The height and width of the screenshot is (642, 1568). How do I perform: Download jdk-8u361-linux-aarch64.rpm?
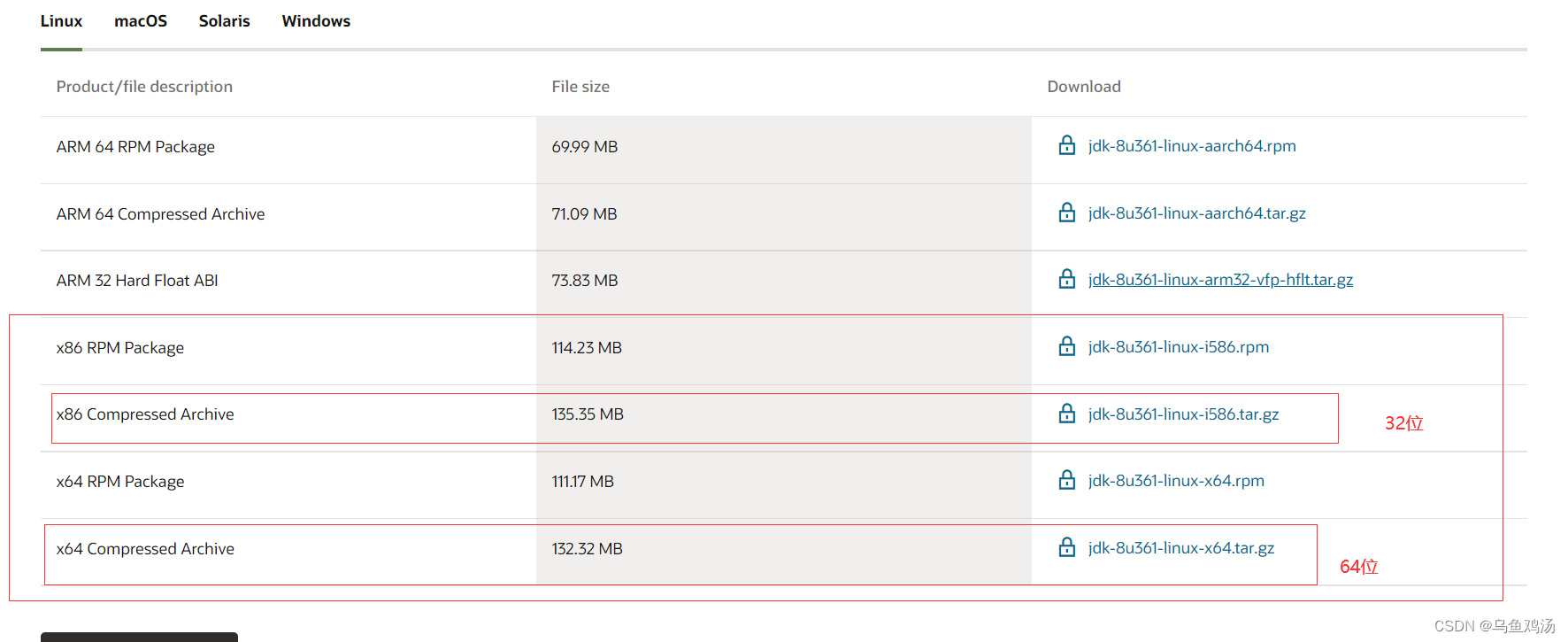point(1192,146)
